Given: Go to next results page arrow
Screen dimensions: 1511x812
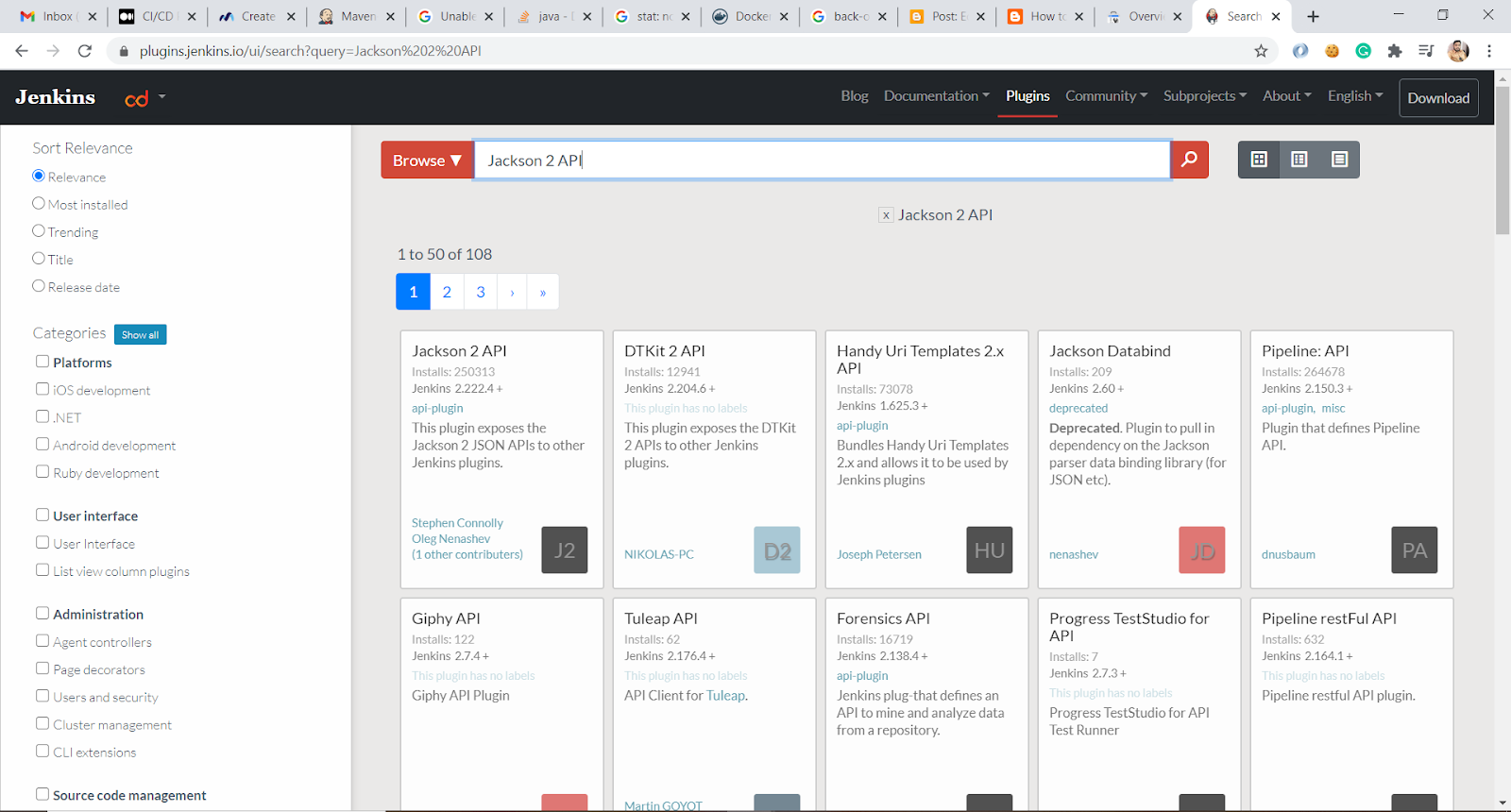Looking at the screenshot, I should point(512,292).
